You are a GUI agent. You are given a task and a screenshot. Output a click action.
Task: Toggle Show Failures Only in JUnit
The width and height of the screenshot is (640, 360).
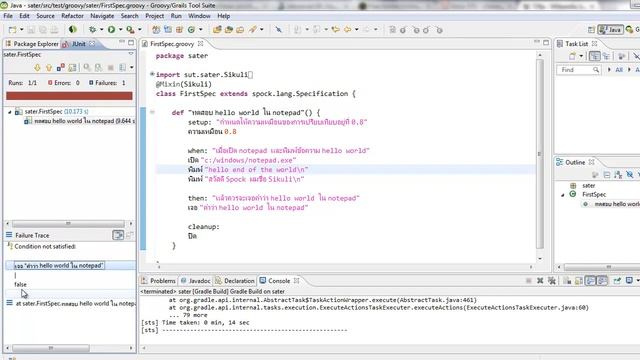click(60, 67)
